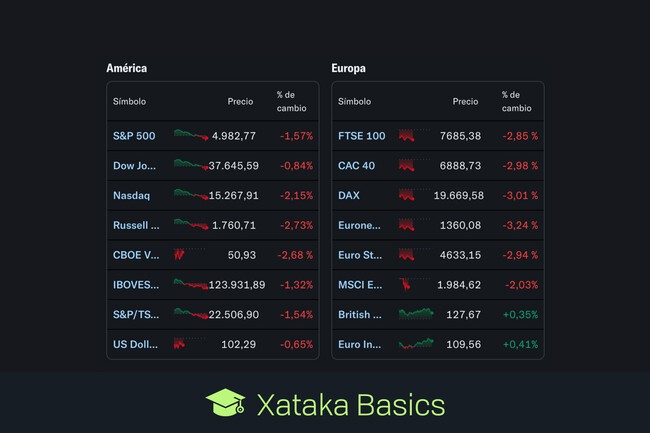Click the US Dollar index mini chart

tap(180, 344)
